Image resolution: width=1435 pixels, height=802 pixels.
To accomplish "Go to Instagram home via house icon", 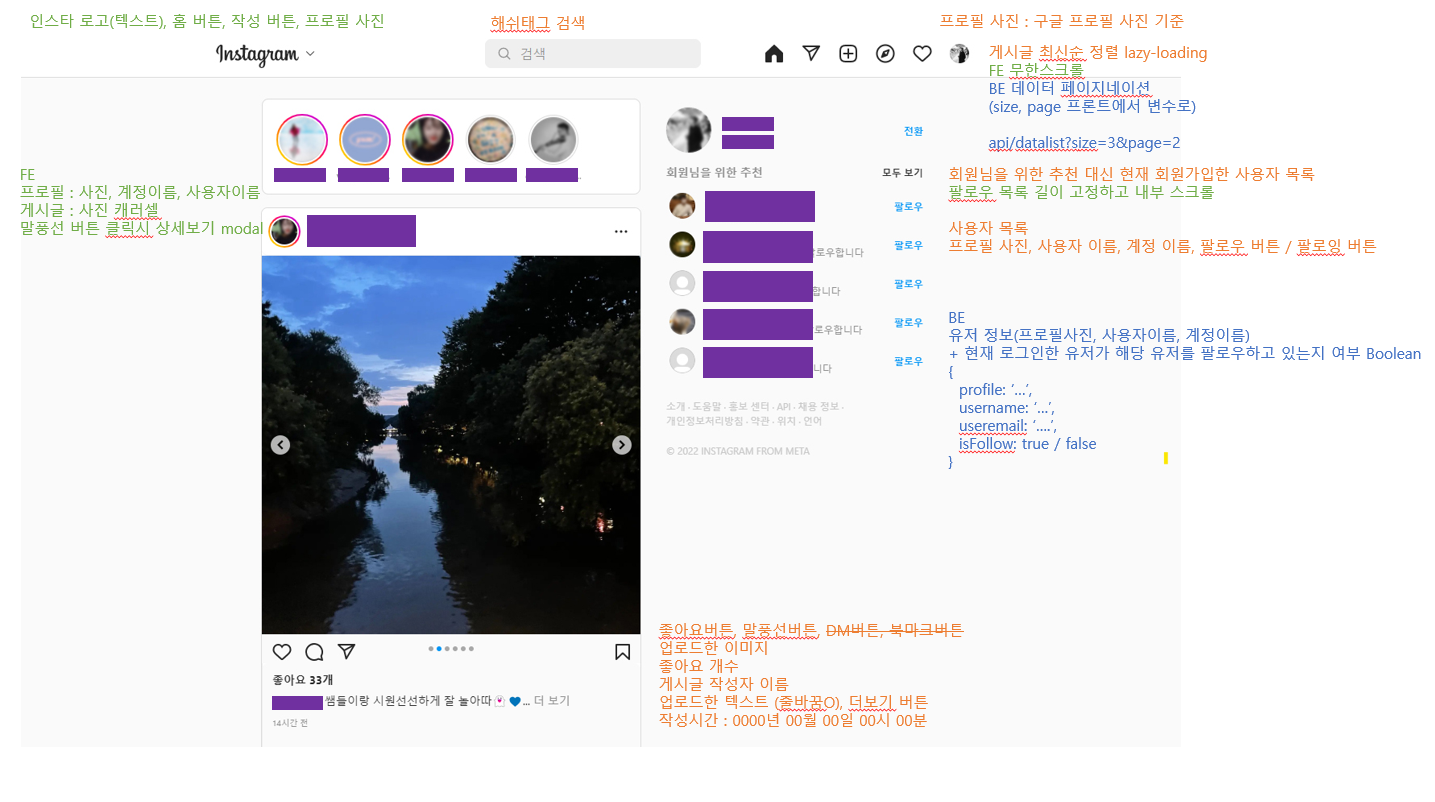I will click(x=774, y=54).
